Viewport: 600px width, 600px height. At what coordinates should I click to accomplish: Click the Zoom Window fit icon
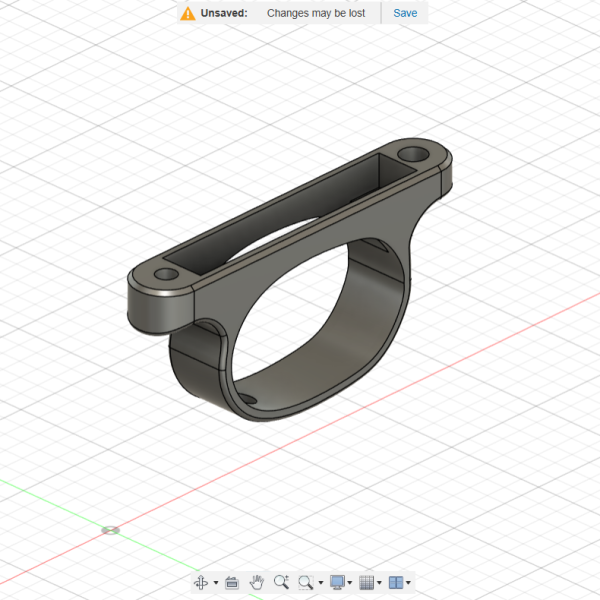[x=305, y=582]
